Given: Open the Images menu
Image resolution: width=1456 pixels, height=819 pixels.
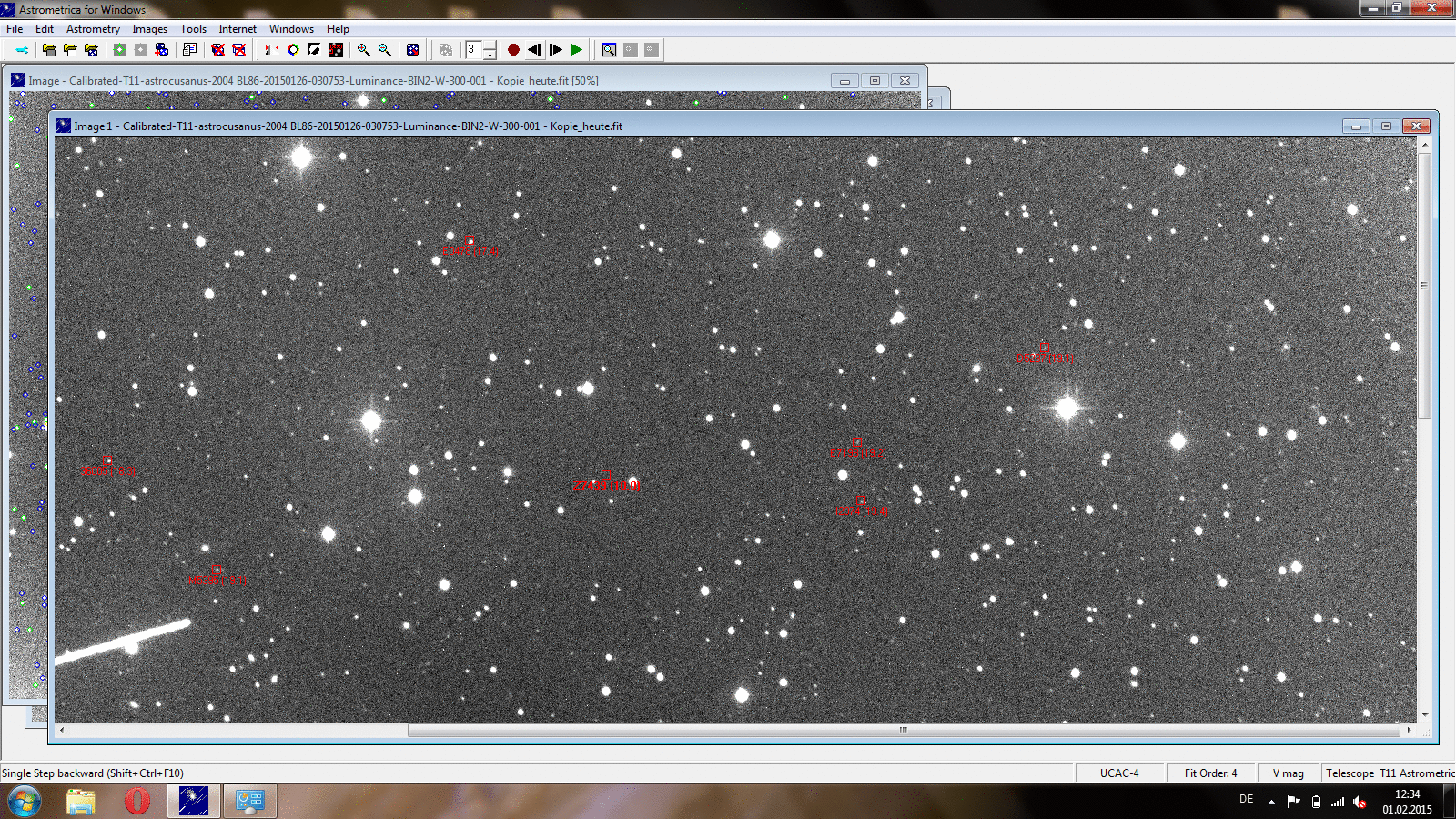Looking at the screenshot, I should [149, 29].
